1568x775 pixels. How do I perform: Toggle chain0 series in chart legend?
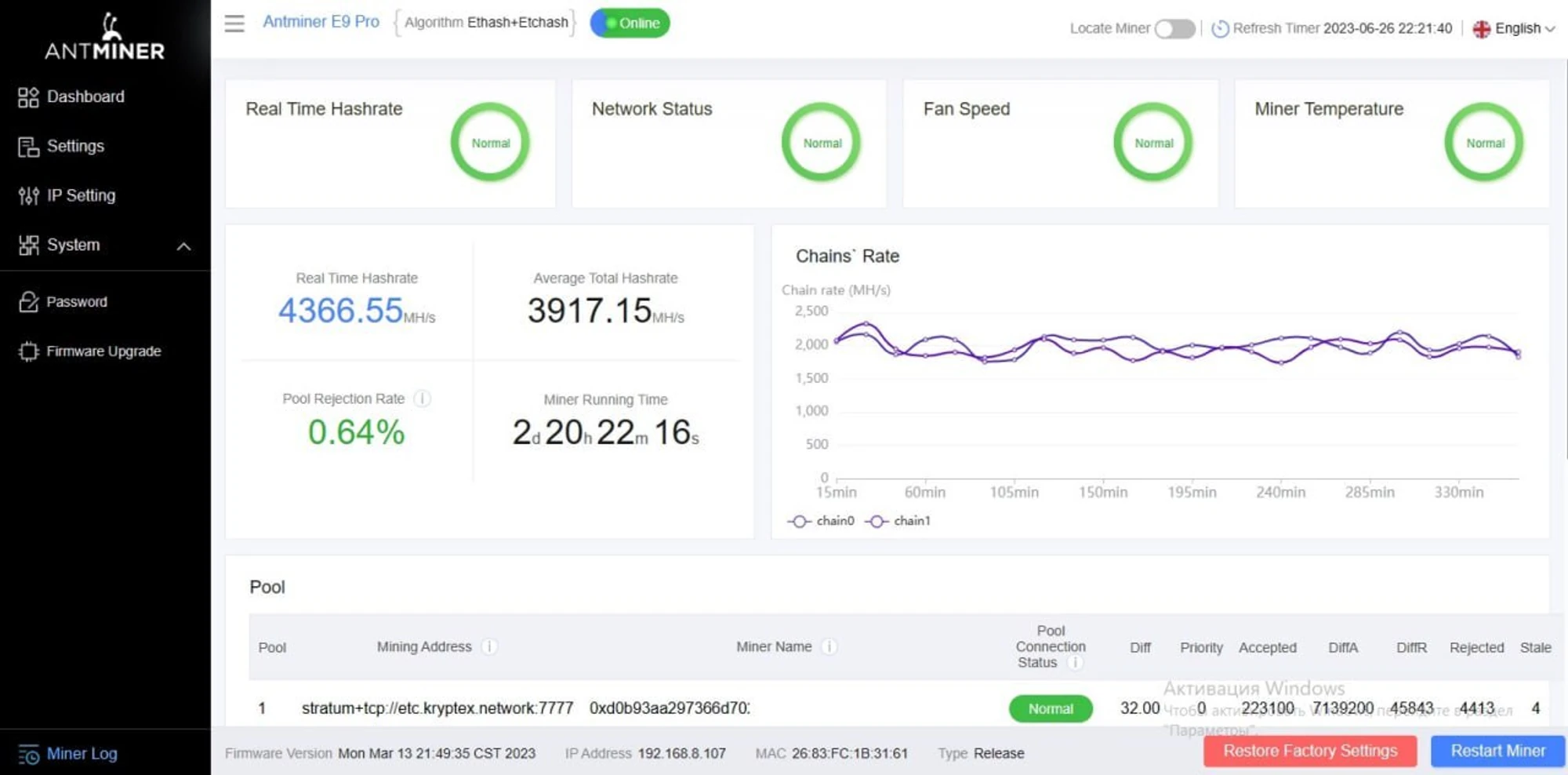coord(821,521)
